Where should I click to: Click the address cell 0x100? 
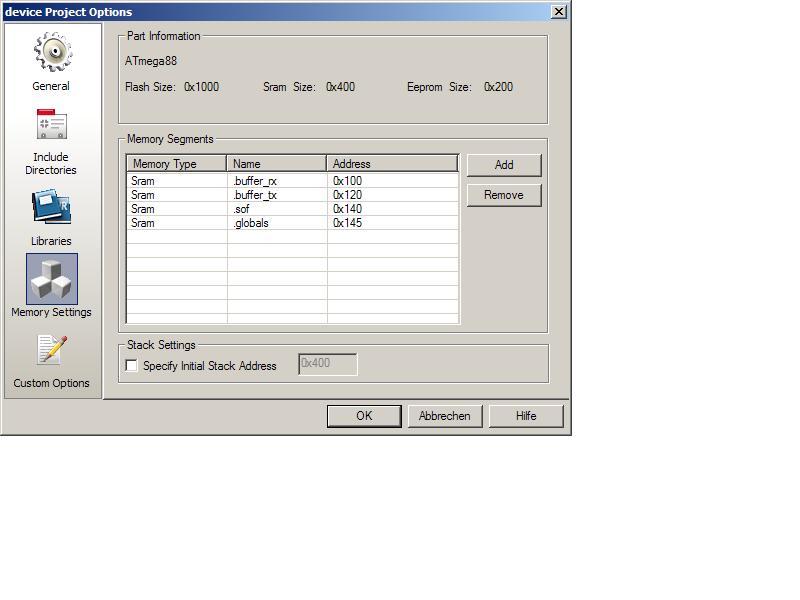[x=347, y=181]
